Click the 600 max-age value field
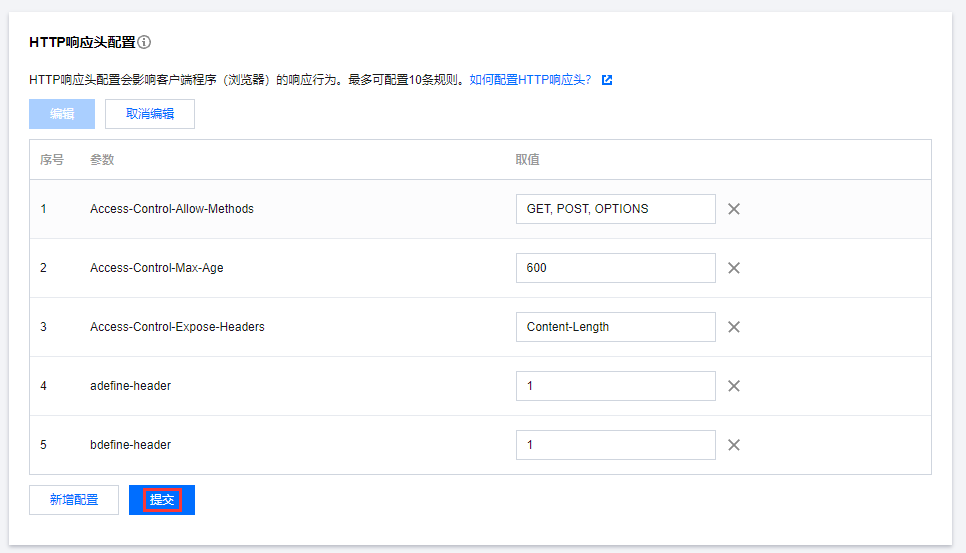This screenshot has height=553, width=966. tap(615, 268)
